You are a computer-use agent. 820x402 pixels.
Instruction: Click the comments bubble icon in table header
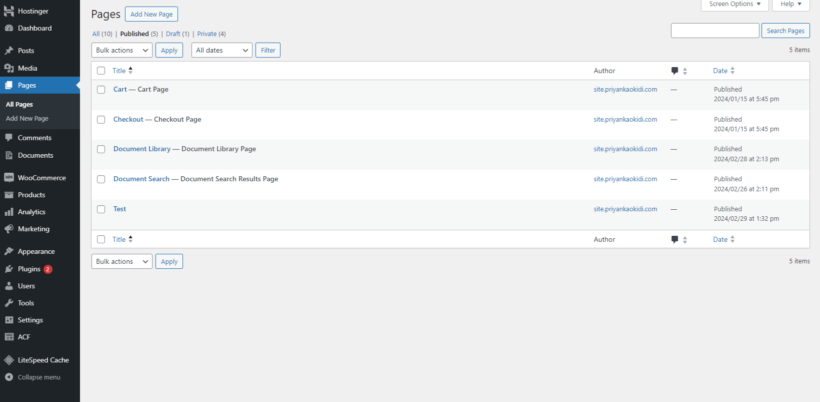(675, 71)
